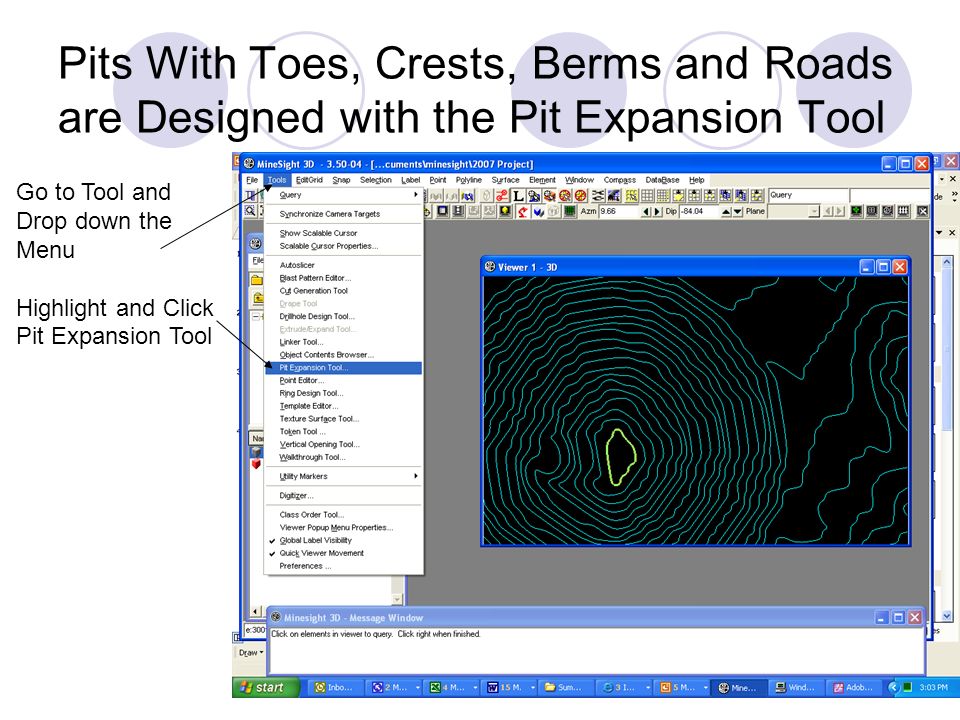Click the yellow closed contour in Viewer 1
This screenshot has height=720, width=960.
point(621,457)
